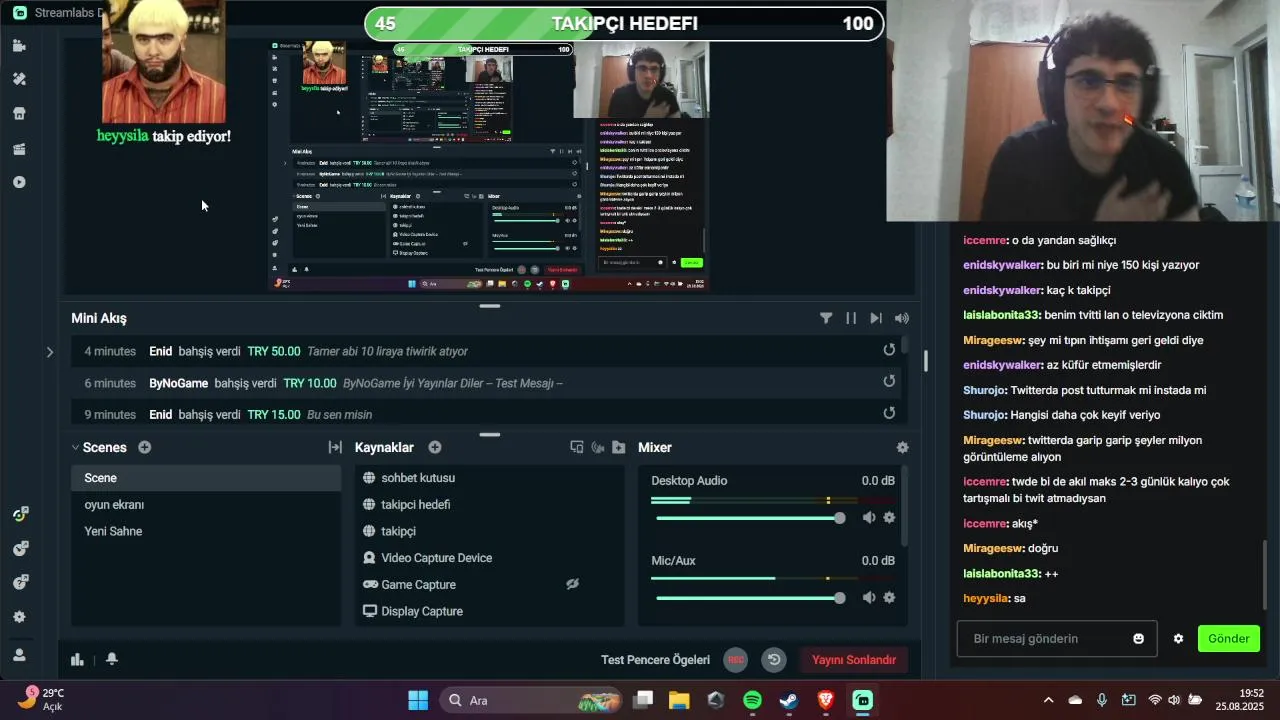Open Mic/Aux settings gear

(889, 597)
